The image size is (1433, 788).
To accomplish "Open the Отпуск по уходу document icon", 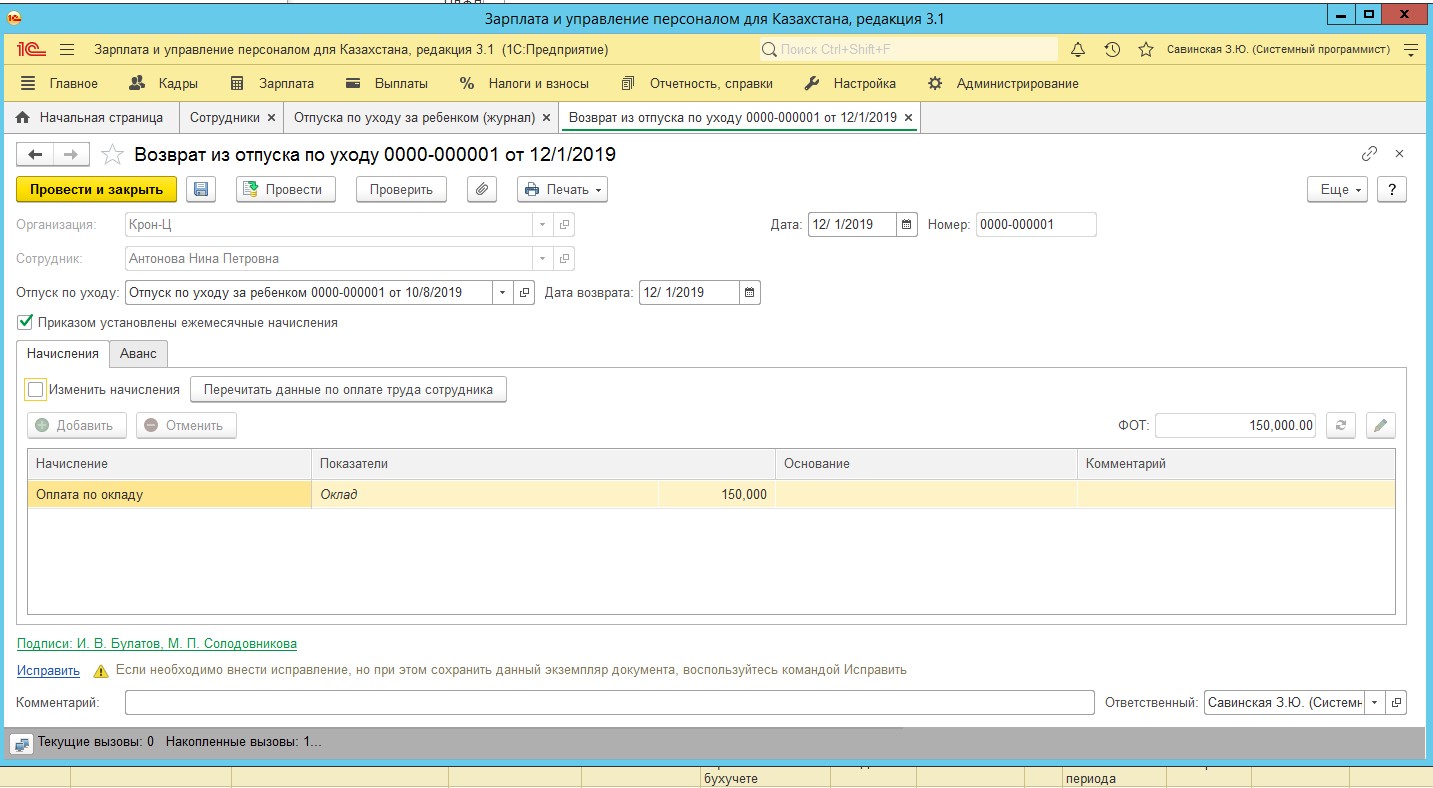I will pyautogui.click(x=525, y=292).
